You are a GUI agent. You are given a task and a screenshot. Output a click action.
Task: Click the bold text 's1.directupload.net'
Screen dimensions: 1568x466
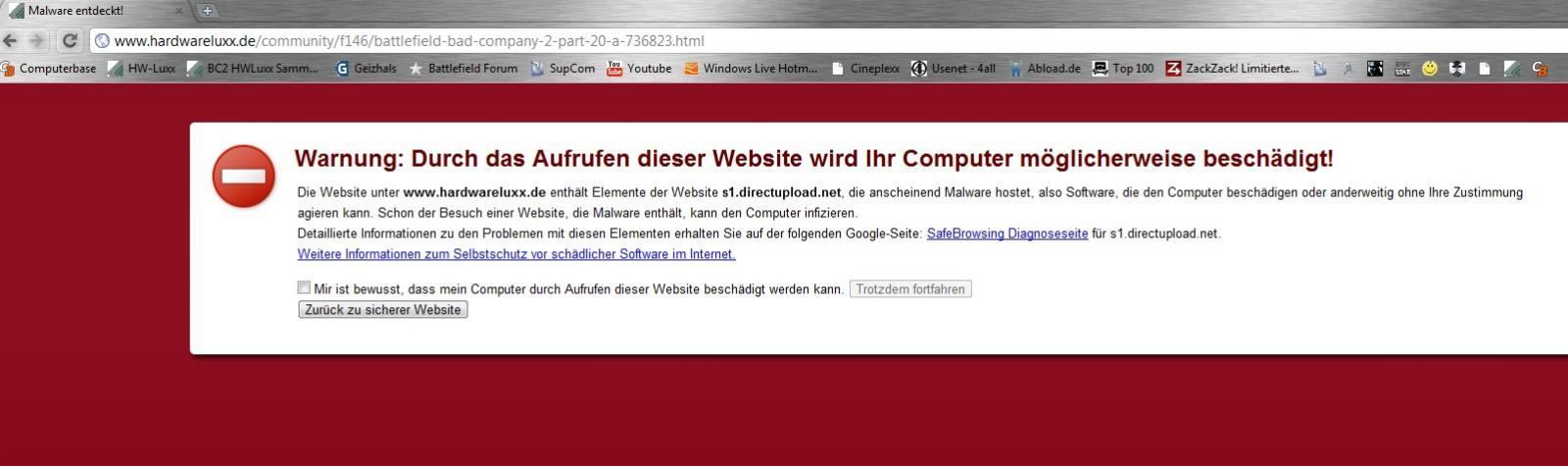pyautogui.click(x=781, y=192)
